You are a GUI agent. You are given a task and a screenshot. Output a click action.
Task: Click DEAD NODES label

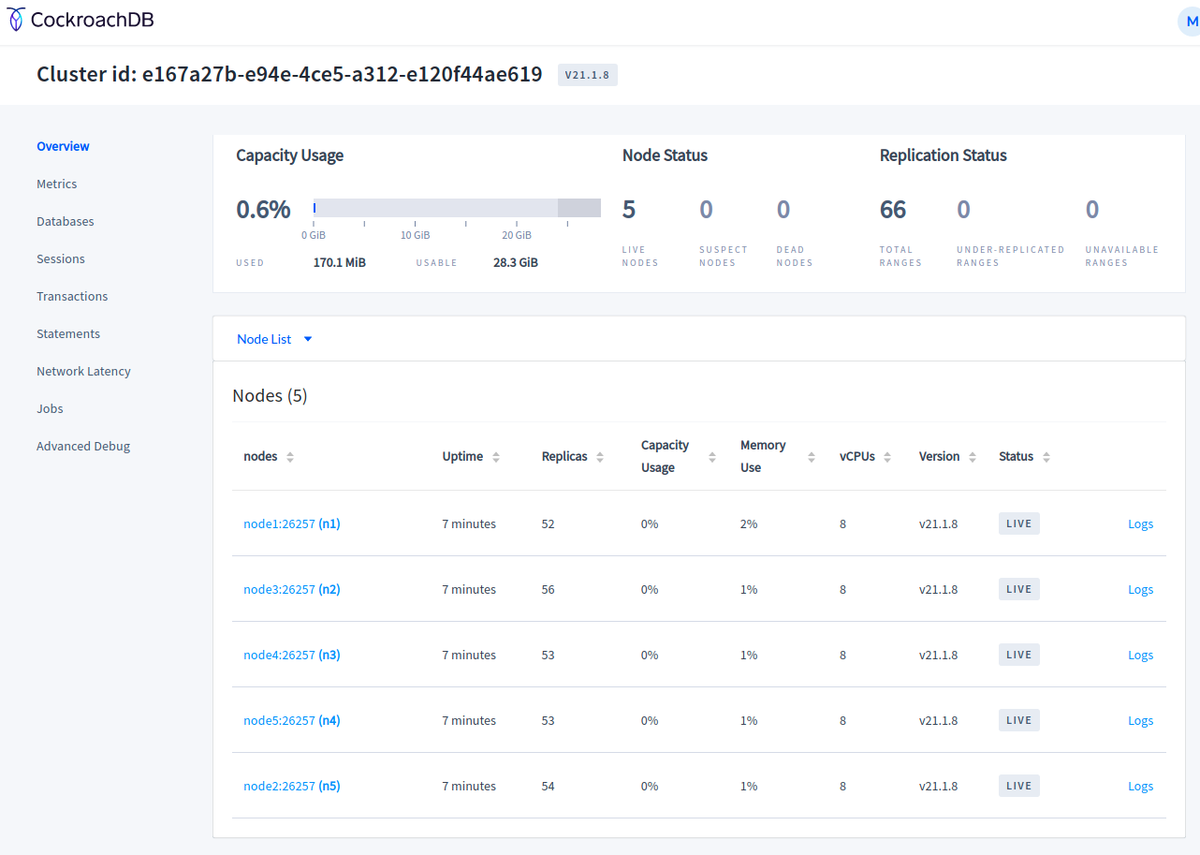click(x=794, y=256)
